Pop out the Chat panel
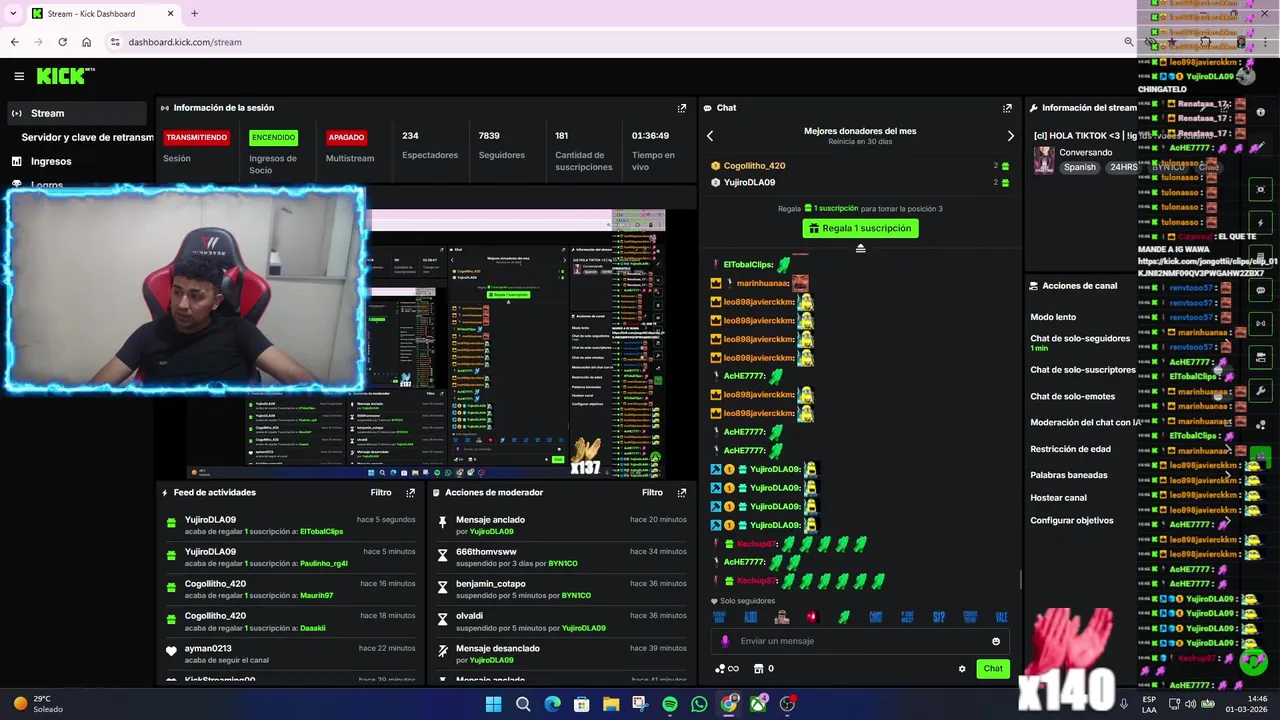This screenshot has width=1280, height=720. coord(1007,108)
